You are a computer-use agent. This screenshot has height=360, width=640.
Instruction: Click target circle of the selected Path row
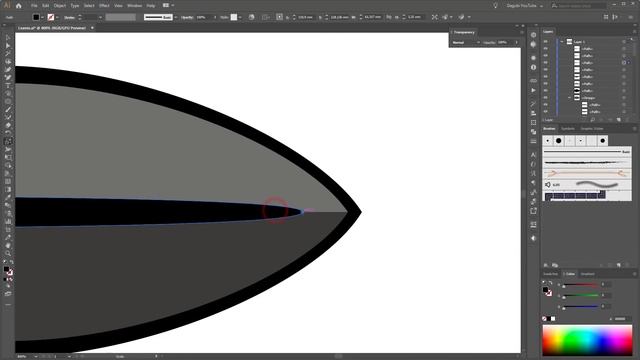click(624, 62)
